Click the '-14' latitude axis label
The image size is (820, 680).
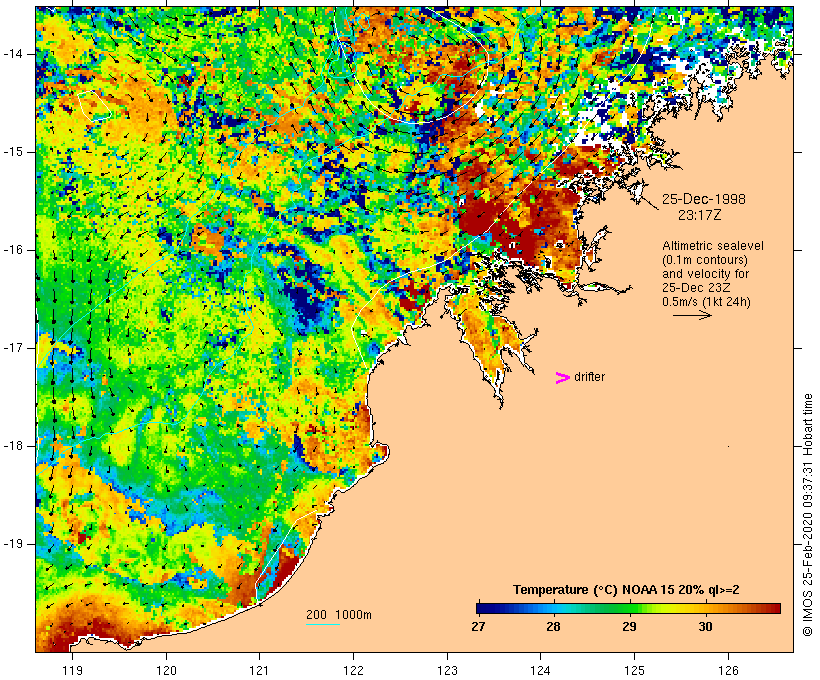12,53
